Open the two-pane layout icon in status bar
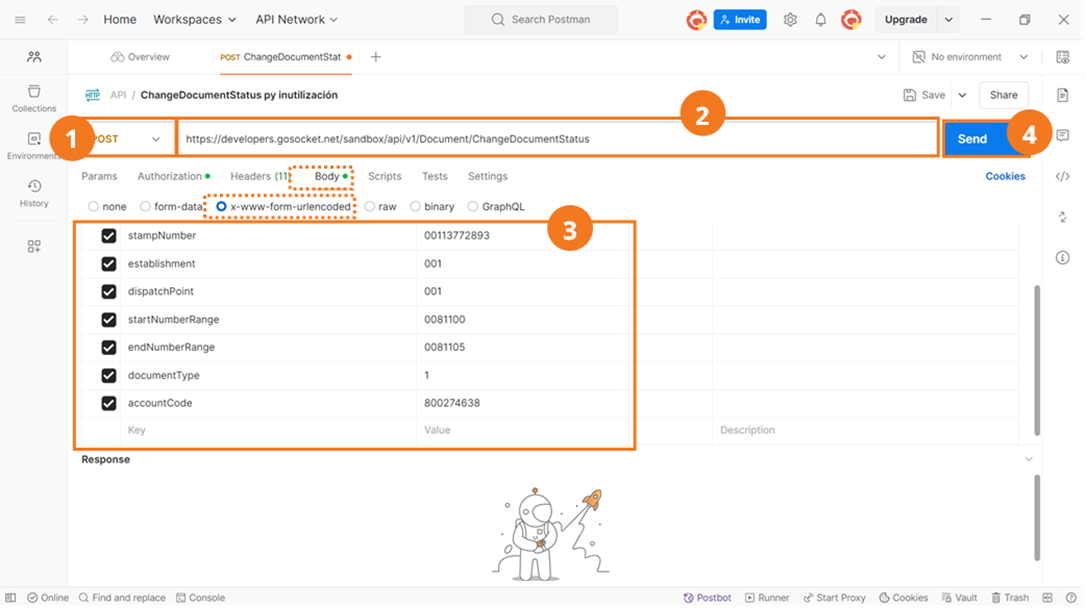Screen dimensions: 1086x609 pos(1047,597)
